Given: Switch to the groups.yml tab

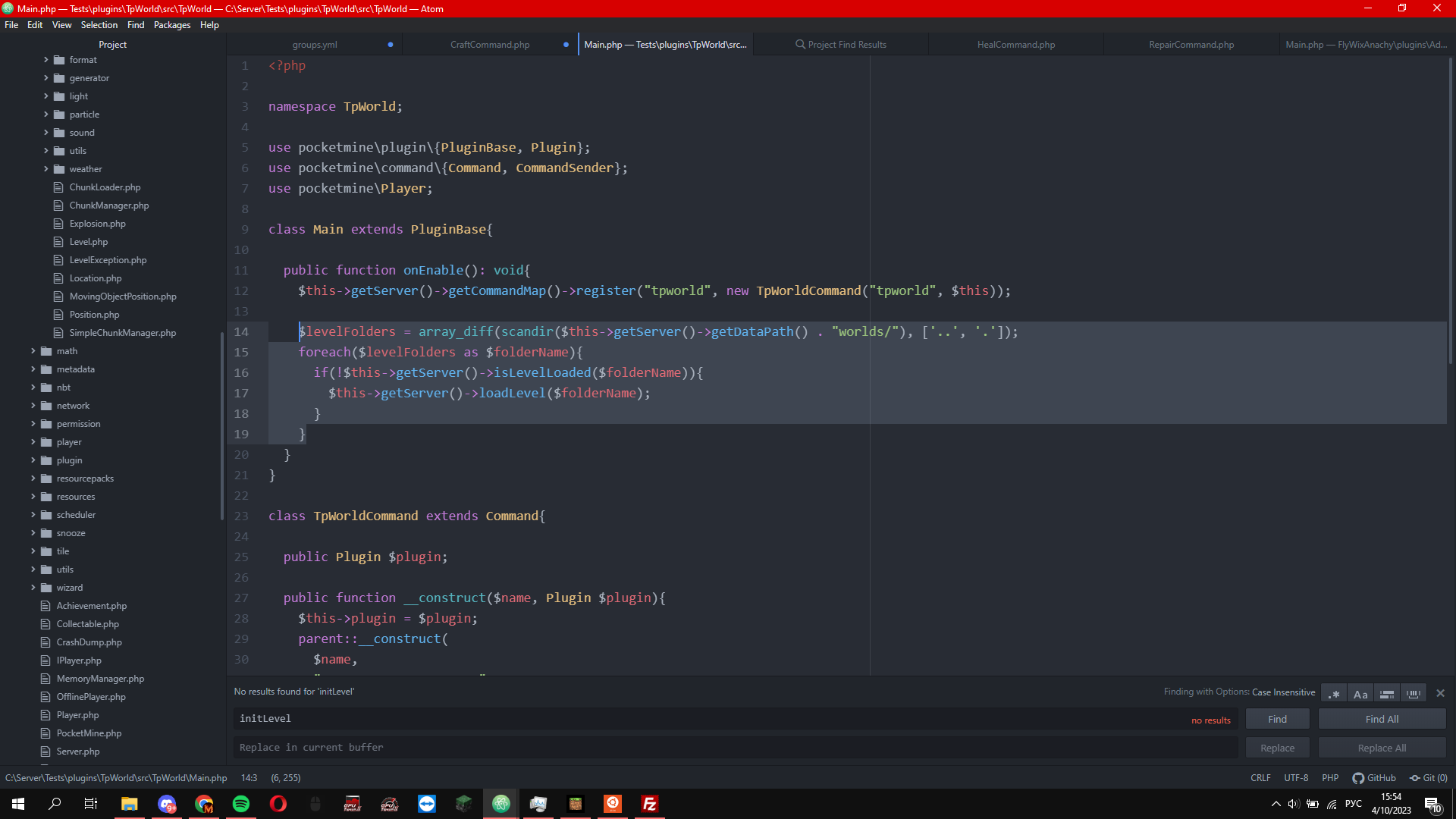Looking at the screenshot, I should pyautogui.click(x=315, y=45).
